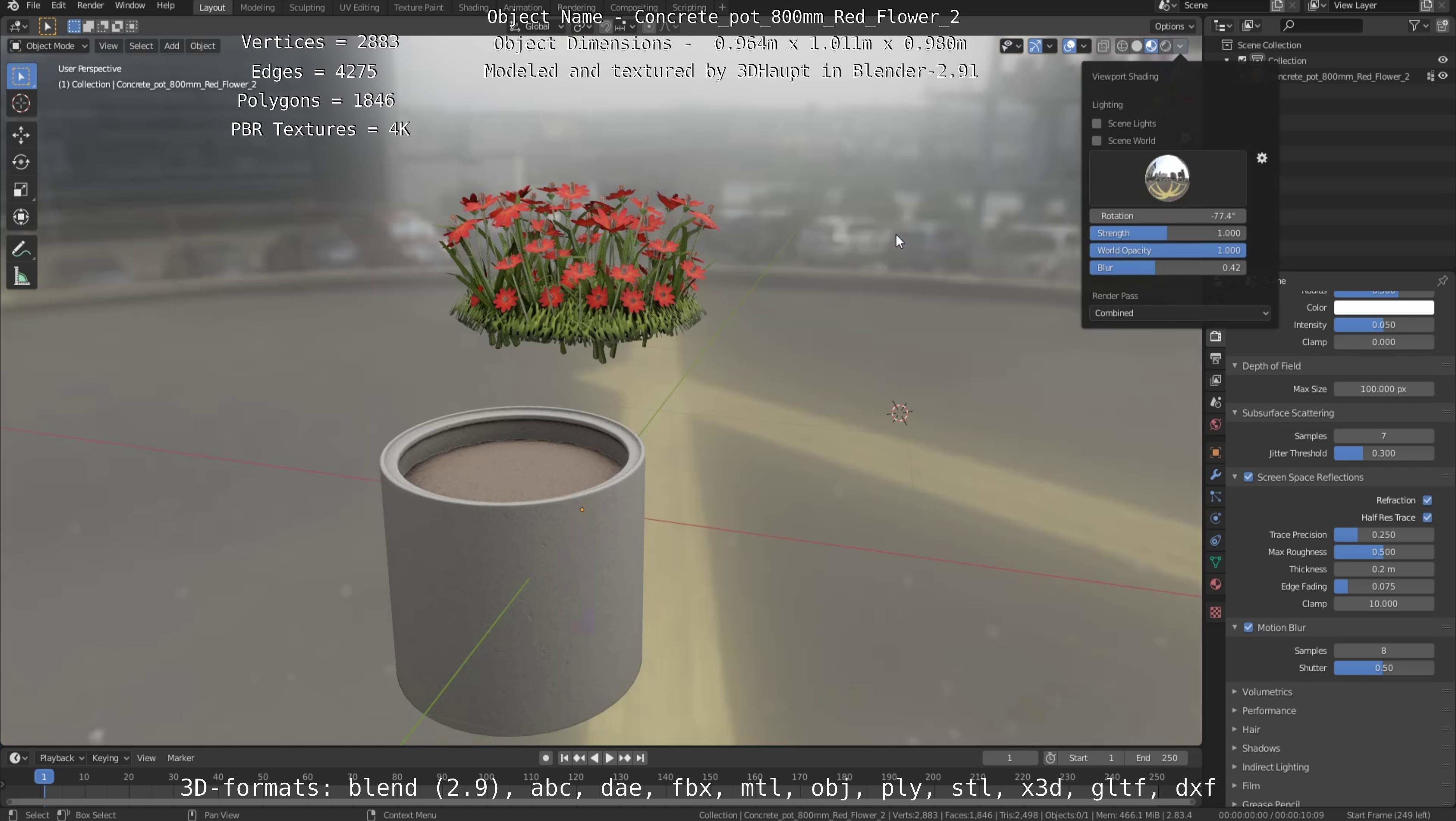Activate the 3D Cursor tool
This screenshot has height=821, width=1456.
[x=21, y=103]
